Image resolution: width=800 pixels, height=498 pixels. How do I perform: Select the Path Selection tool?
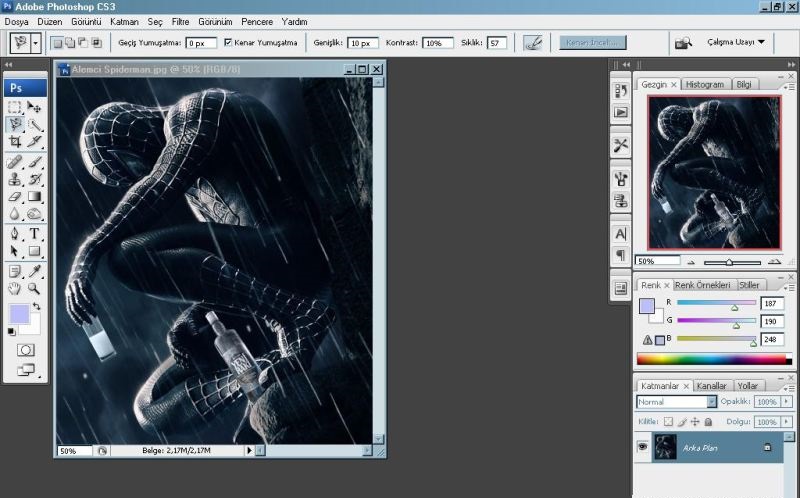coord(15,251)
